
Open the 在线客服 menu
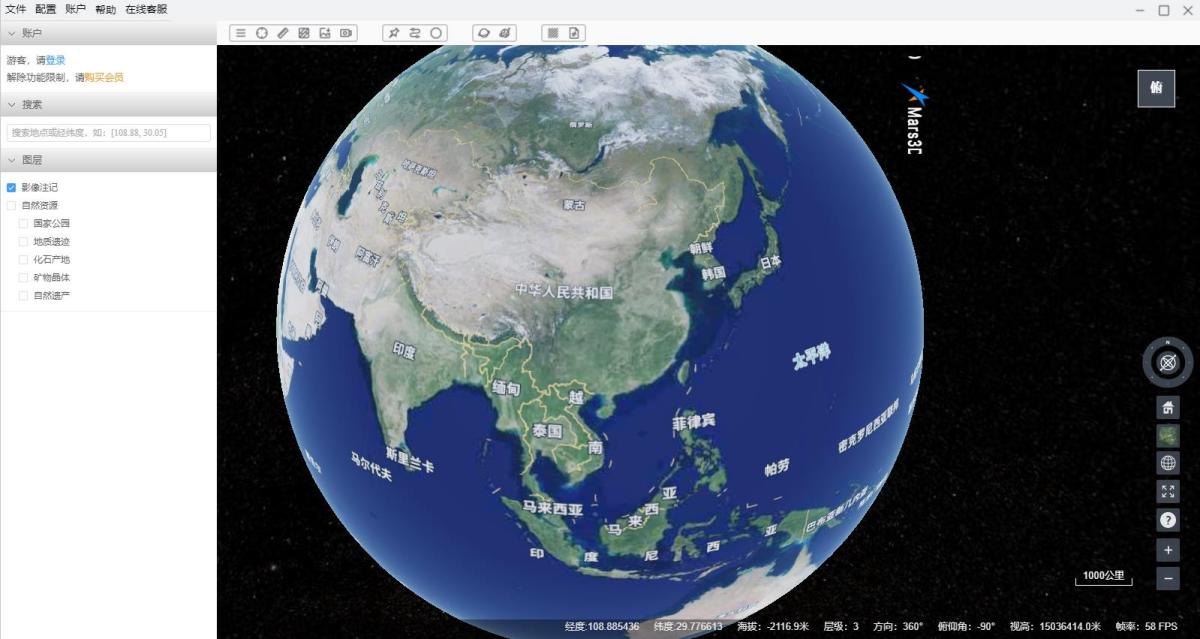[146, 9]
